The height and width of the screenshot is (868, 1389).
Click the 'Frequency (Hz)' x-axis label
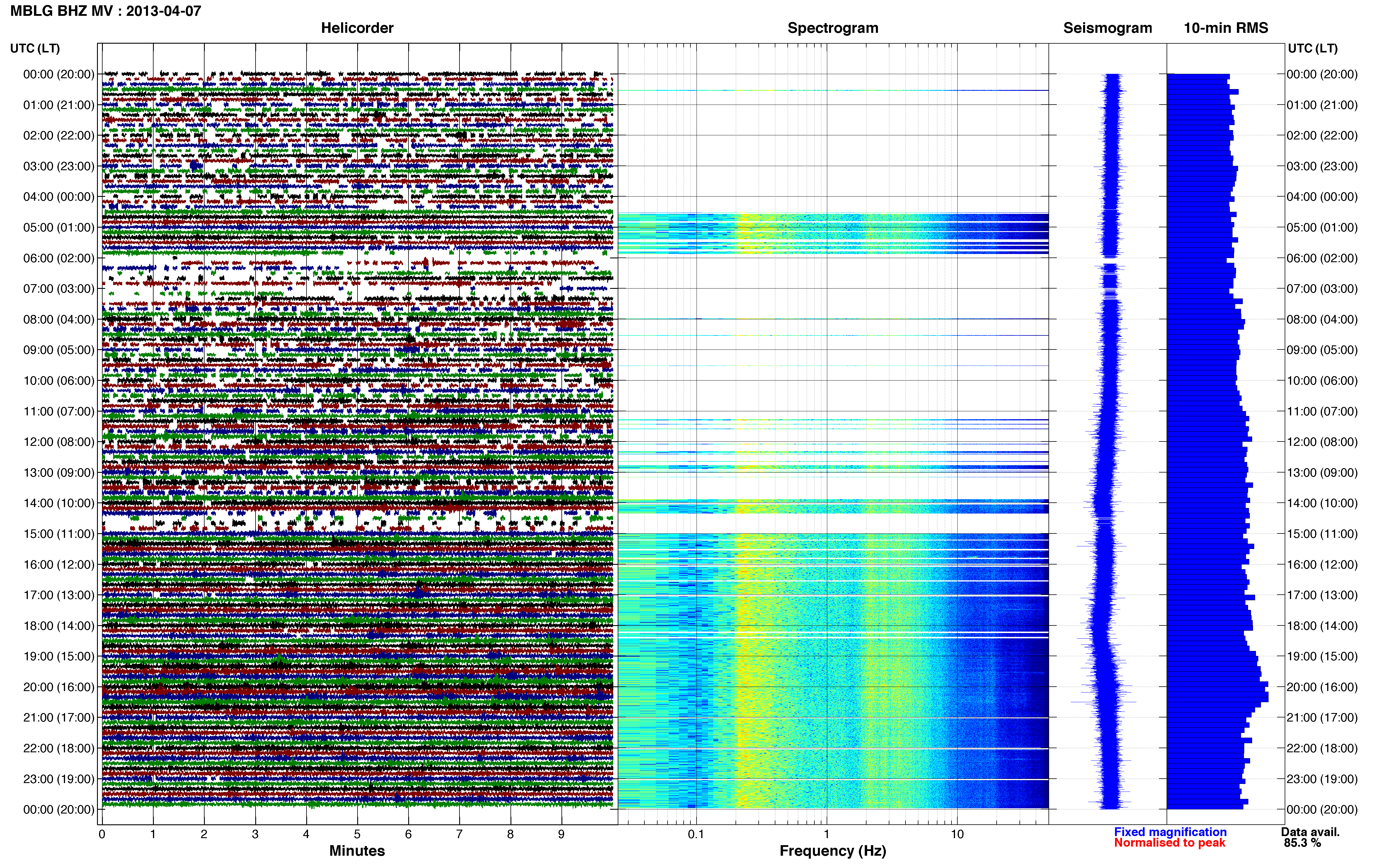(x=833, y=851)
